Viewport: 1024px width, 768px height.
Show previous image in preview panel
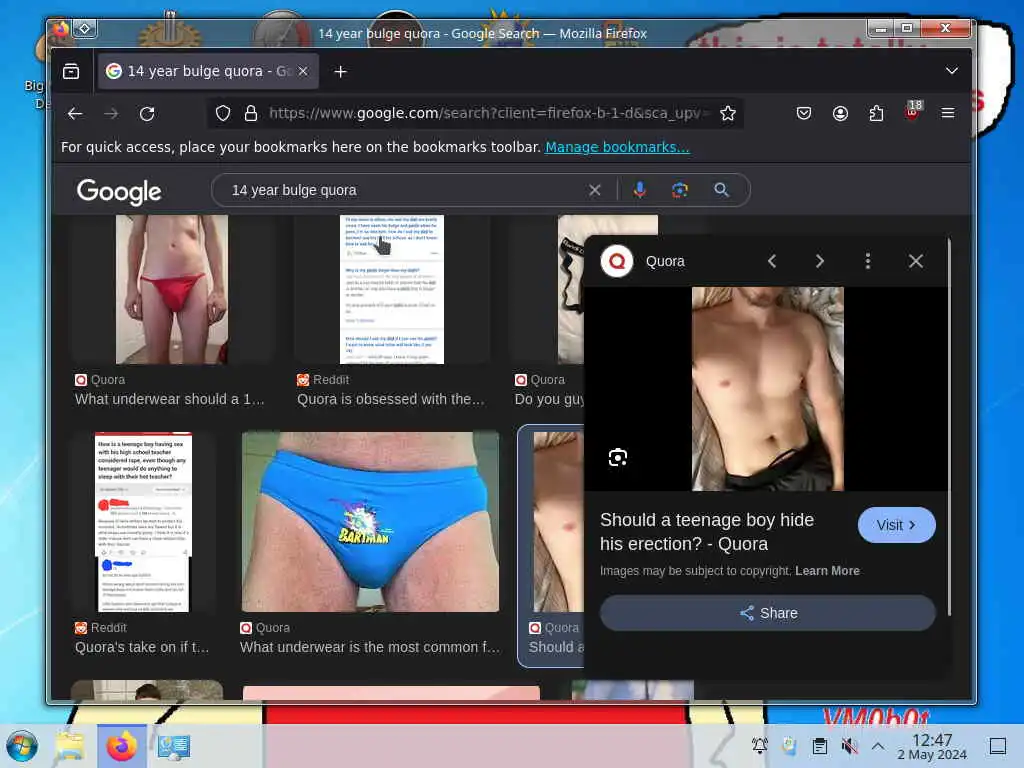pos(772,261)
